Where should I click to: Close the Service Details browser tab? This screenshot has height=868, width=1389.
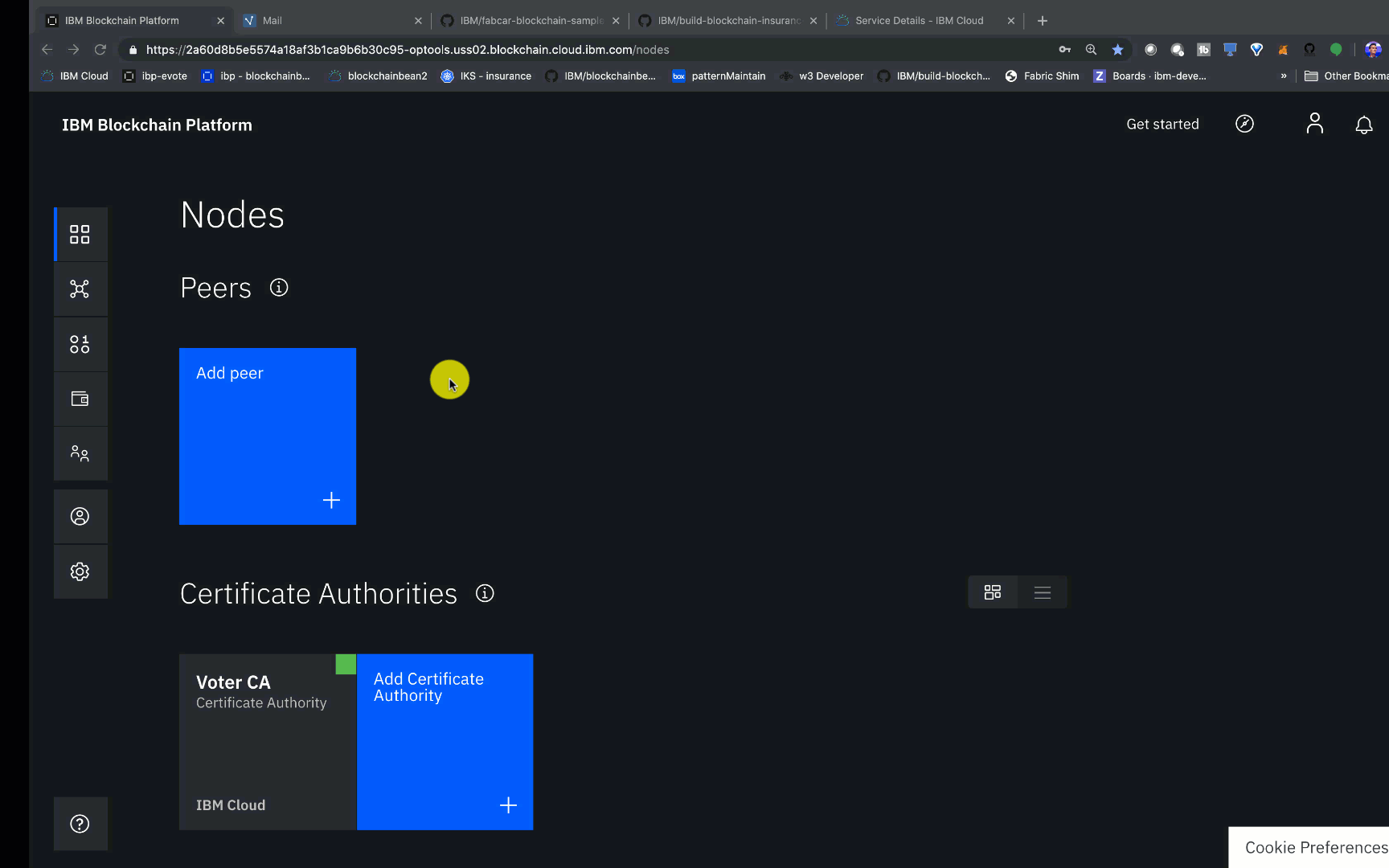[x=1011, y=21]
